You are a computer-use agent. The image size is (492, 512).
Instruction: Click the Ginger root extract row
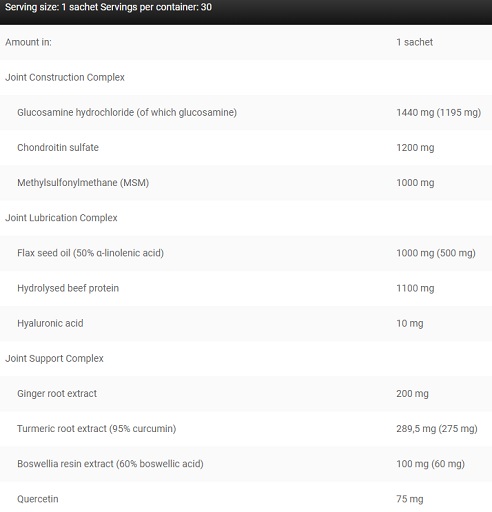(x=246, y=394)
